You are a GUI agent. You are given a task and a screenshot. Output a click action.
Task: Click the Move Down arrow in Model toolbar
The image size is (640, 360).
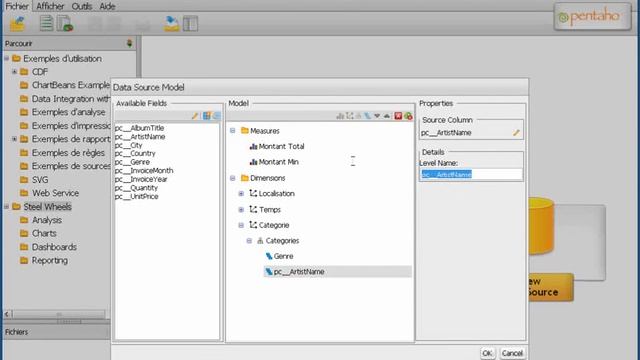(377, 116)
